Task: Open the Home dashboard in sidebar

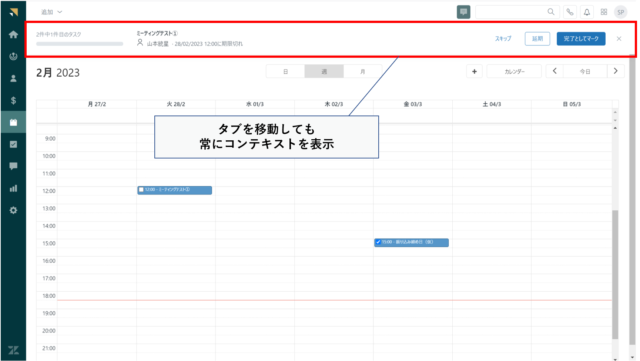Action: coord(13,35)
